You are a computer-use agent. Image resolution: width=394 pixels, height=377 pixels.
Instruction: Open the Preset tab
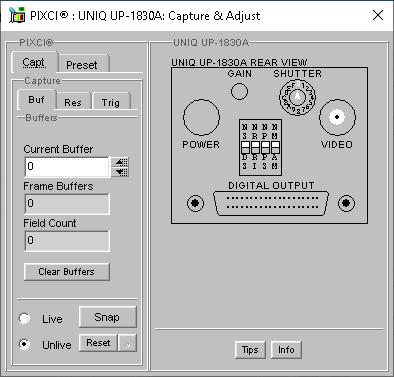point(83,64)
